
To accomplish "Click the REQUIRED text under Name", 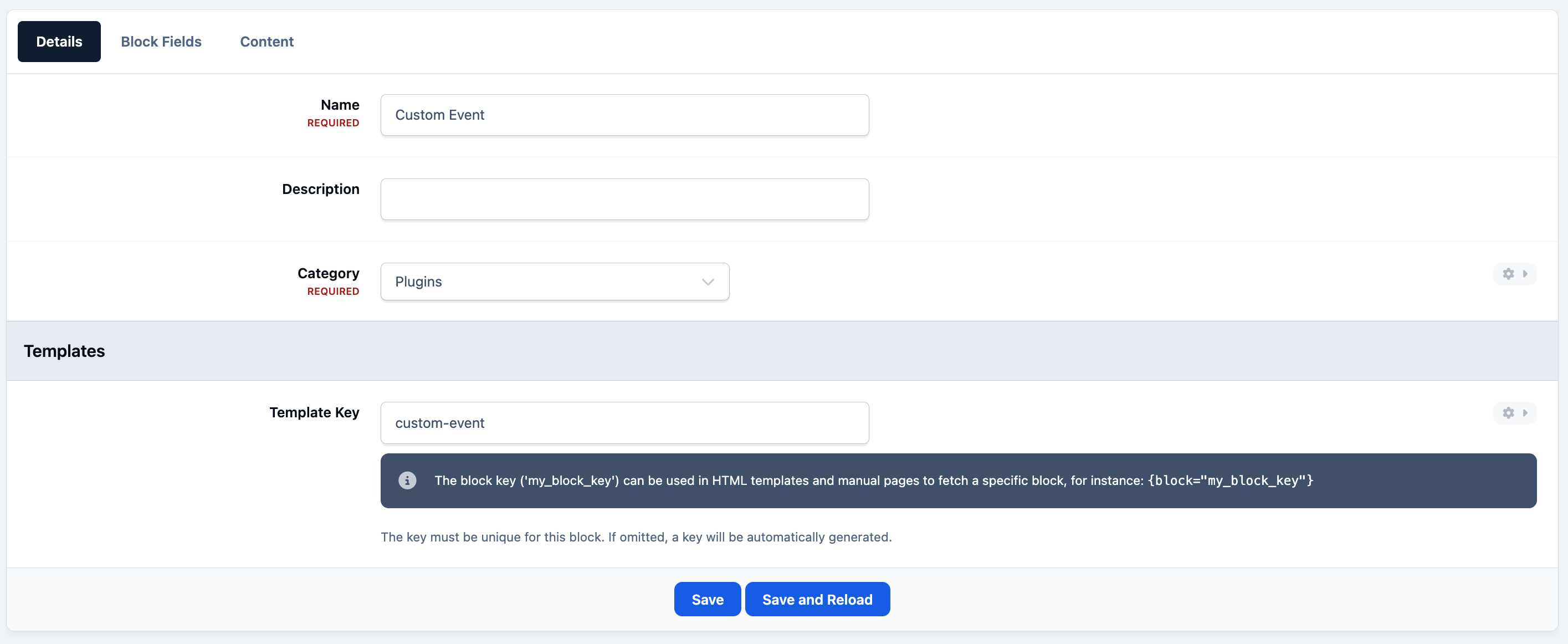I will pos(333,123).
